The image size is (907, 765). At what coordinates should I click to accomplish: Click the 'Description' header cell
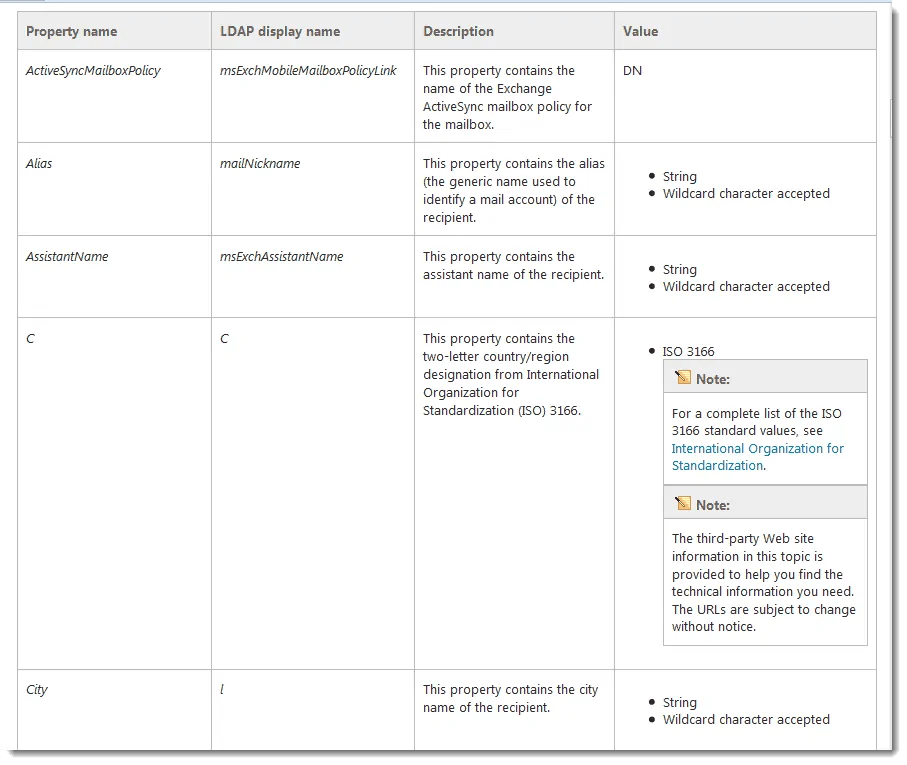click(x=458, y=31)
